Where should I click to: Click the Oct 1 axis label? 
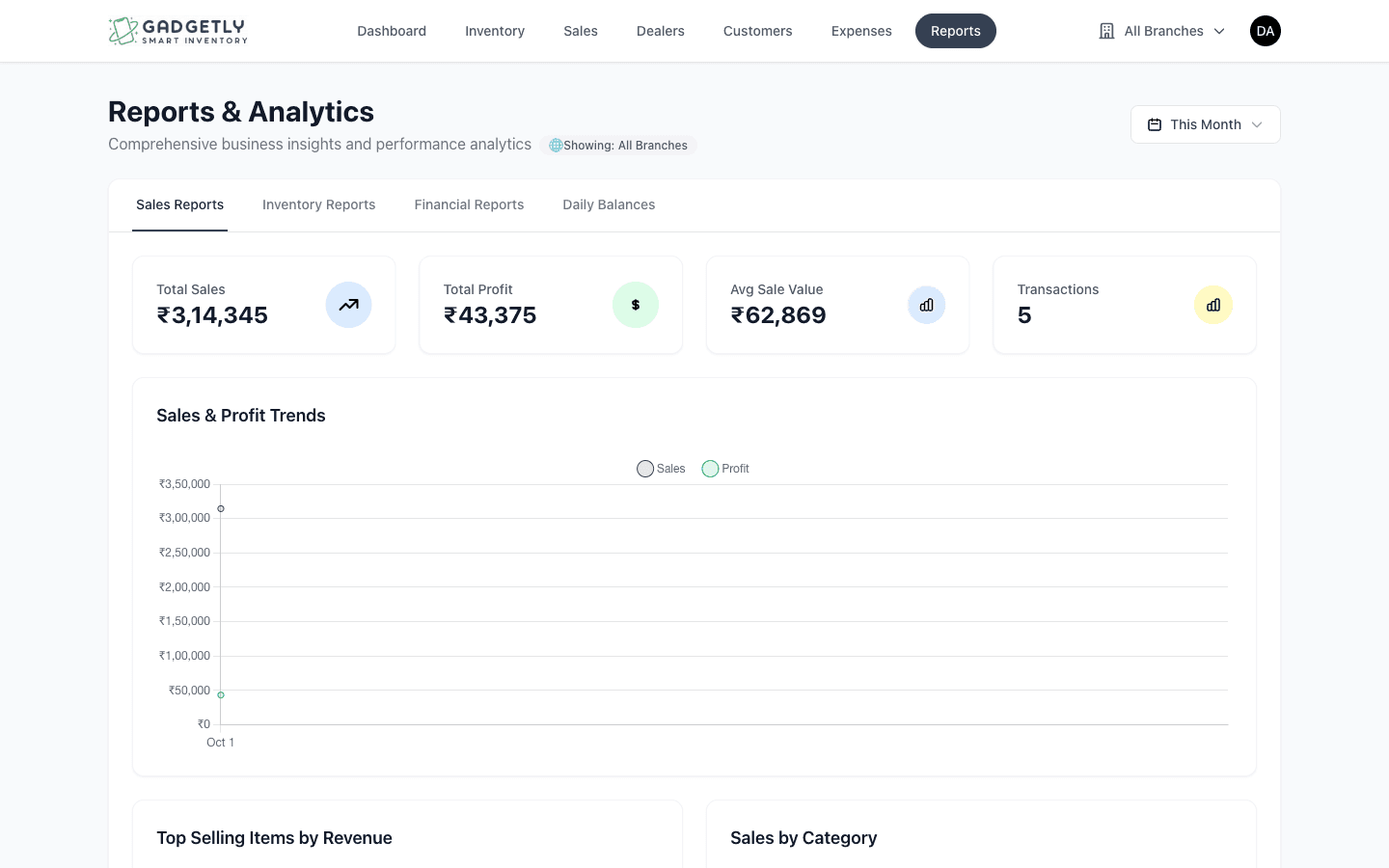click(x=220, y=743)
